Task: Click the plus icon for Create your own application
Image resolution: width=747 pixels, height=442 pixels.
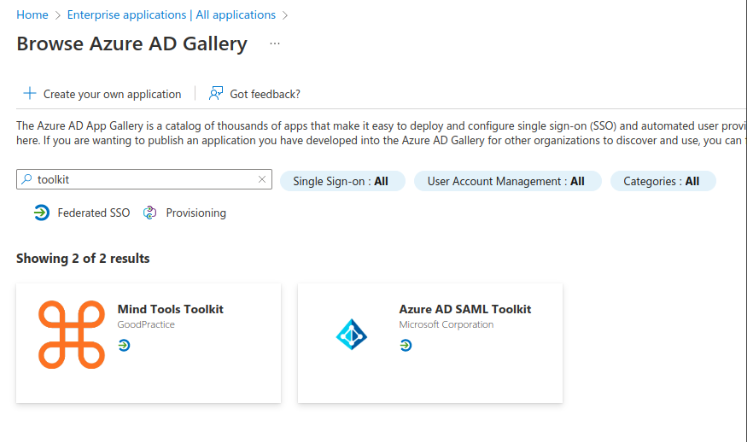Action: tap(29, 94)
